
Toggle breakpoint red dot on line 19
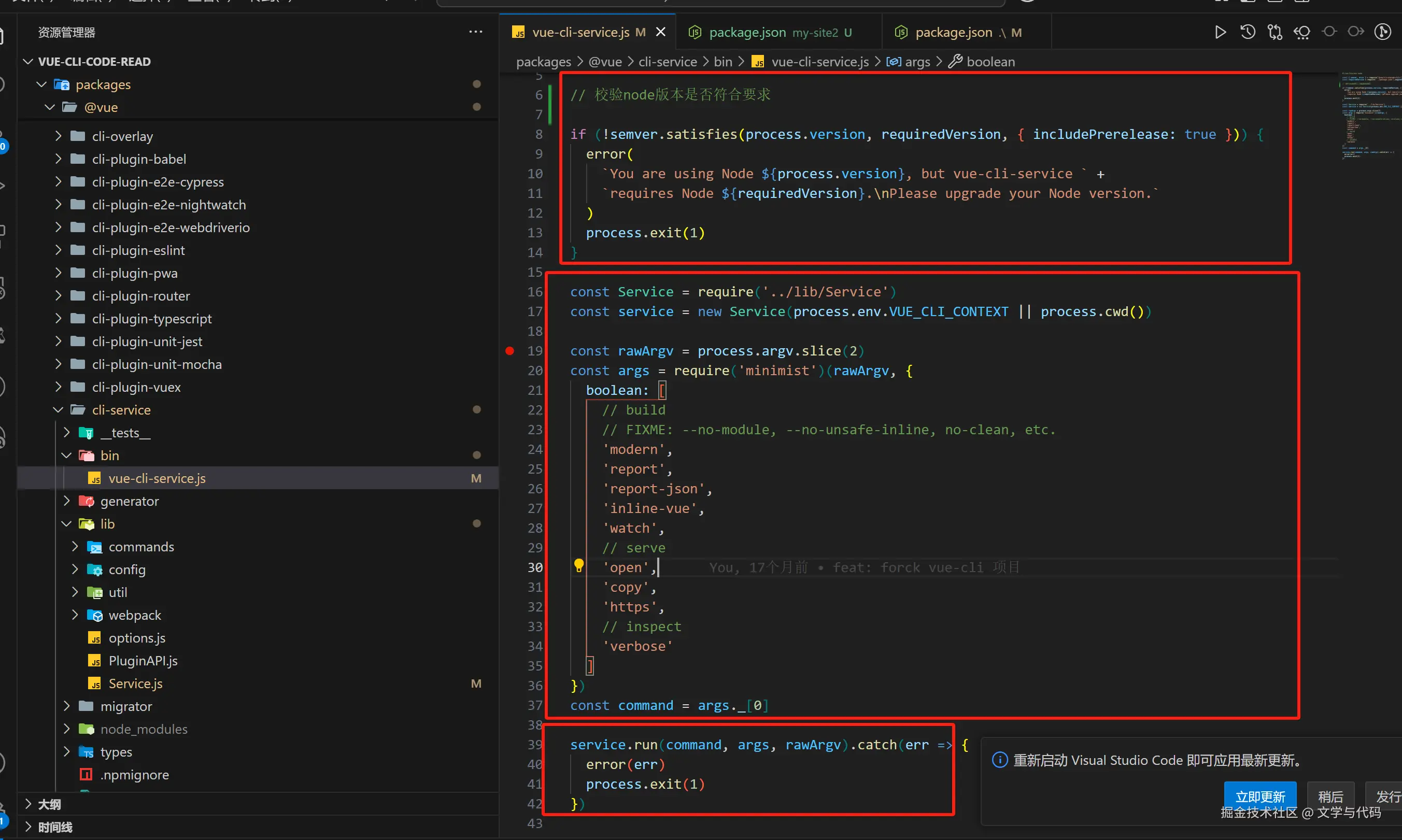[509, 351]
